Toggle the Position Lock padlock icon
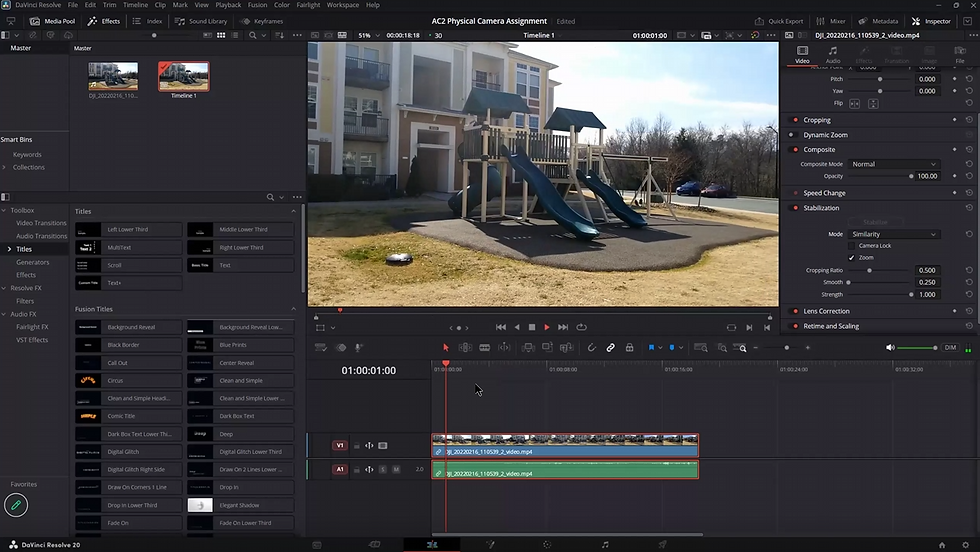The height and width of the screenshot is (552, 980). (x=629, y=348)
